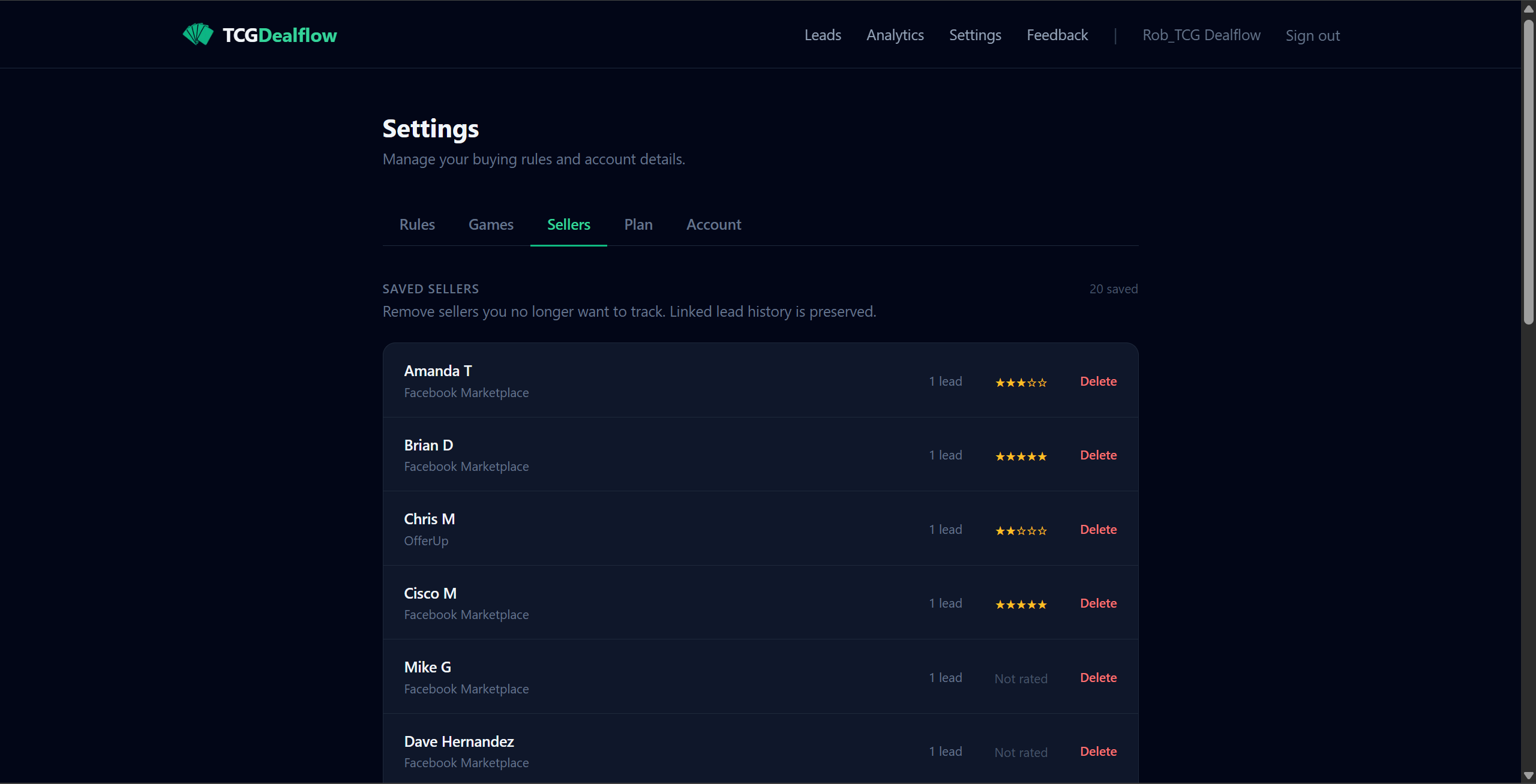Viewport: 1536px width, 784px height.
Task: Open the Plan tab
Action: 638,224
